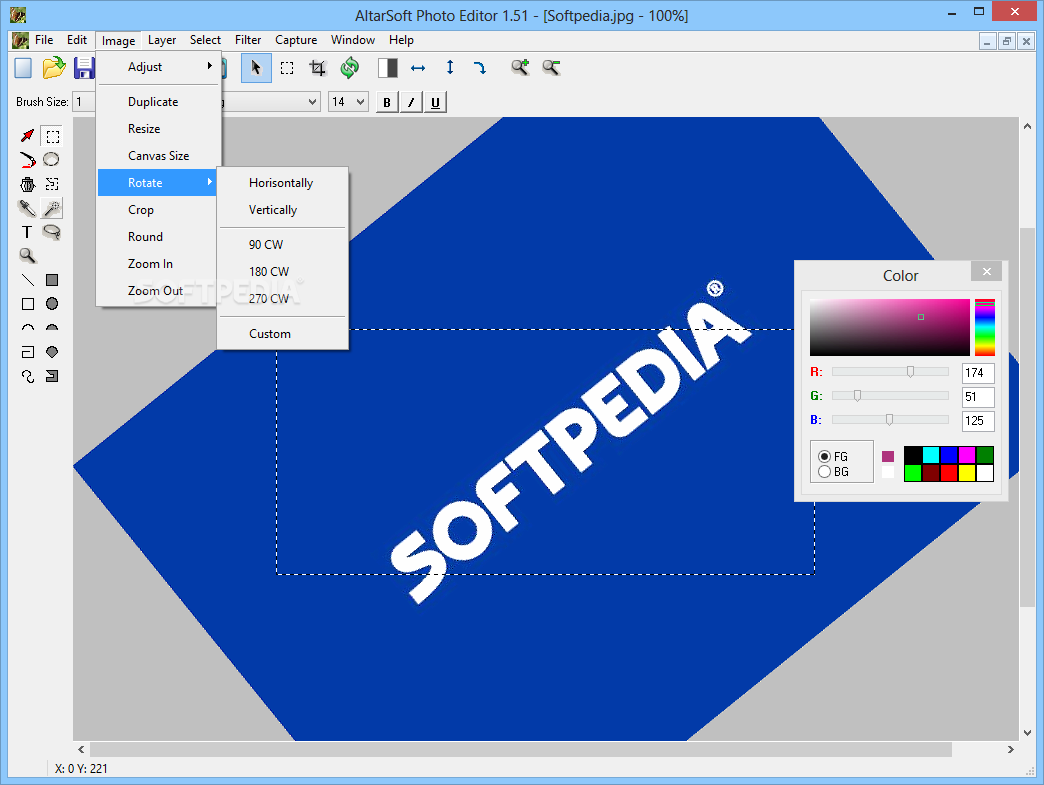Pick the yellow palette swatch

(967, 473)
